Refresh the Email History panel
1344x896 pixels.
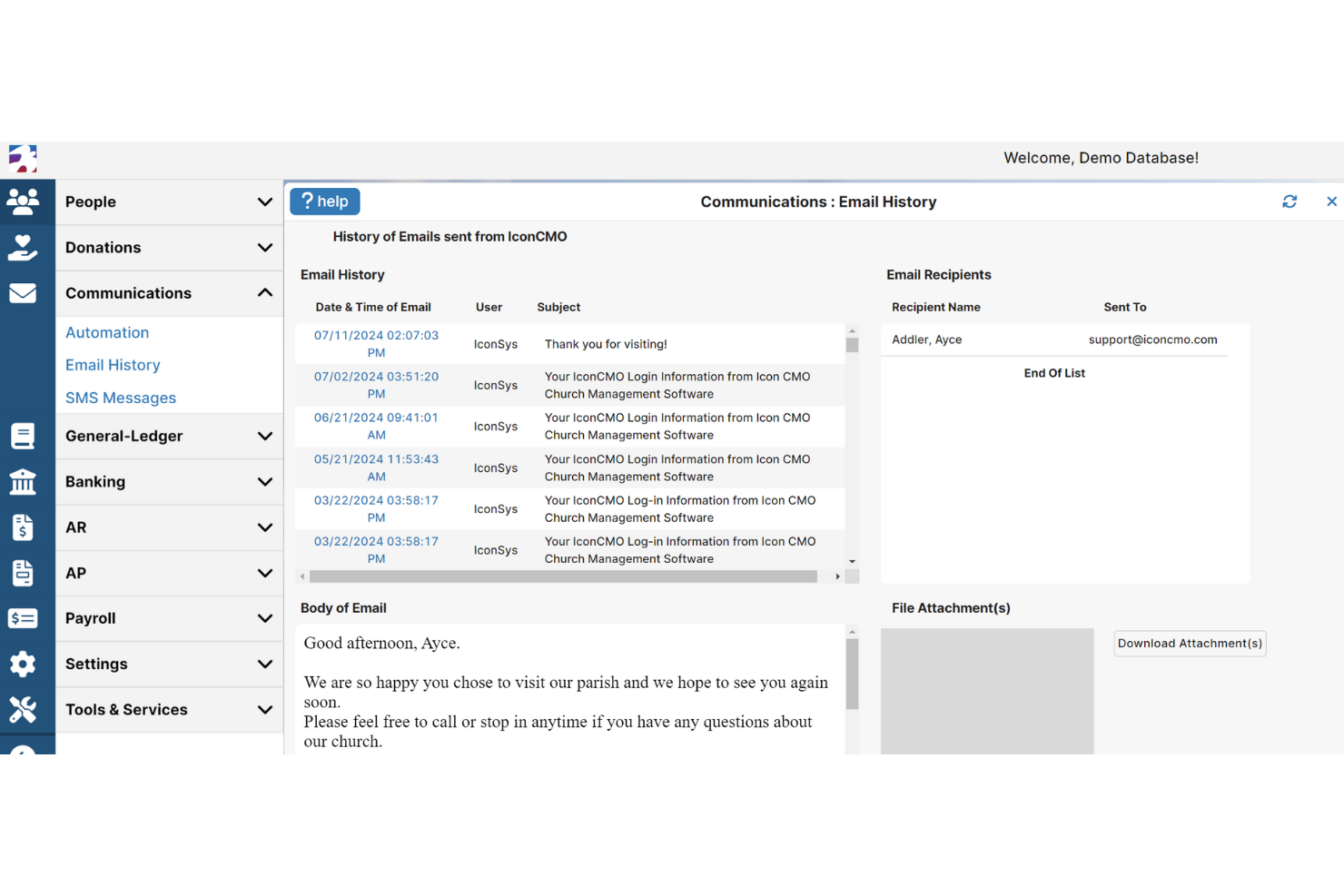(1290, 202)
